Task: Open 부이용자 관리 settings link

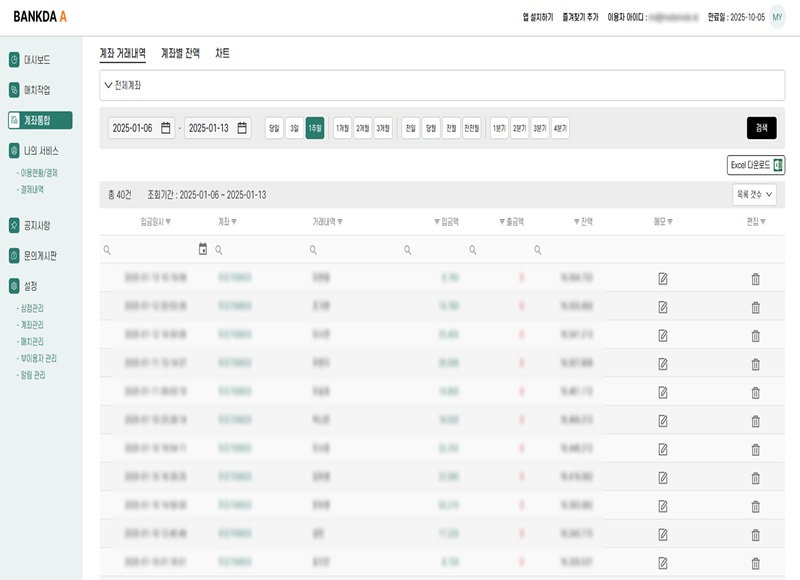Action: point(37,358)
